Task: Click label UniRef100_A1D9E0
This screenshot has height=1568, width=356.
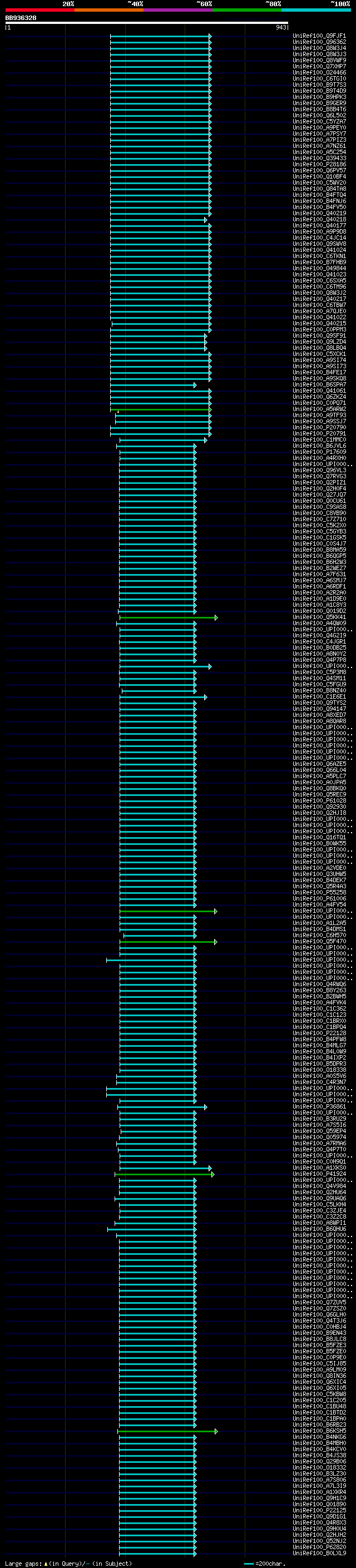Action: (x=319, y=598)
